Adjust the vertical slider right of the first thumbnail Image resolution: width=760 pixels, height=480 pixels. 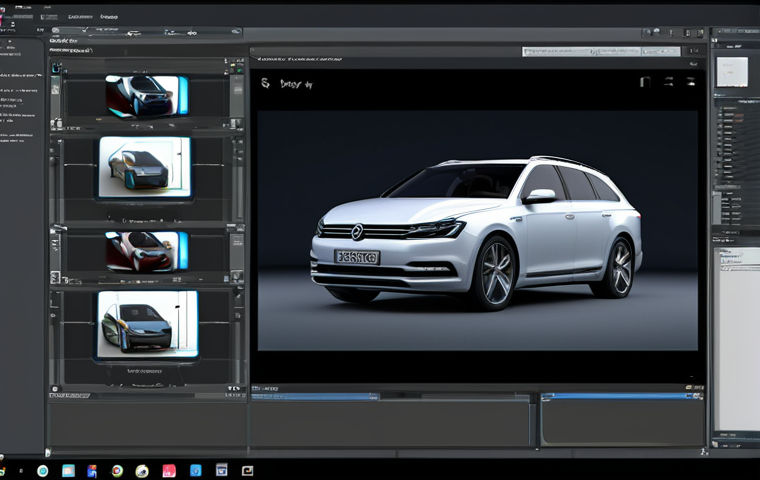point(237,97)
